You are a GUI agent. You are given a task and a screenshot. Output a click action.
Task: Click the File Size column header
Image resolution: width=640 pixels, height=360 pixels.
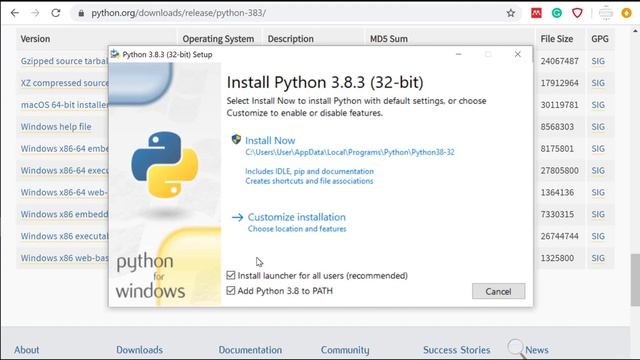tap(557, 39)
